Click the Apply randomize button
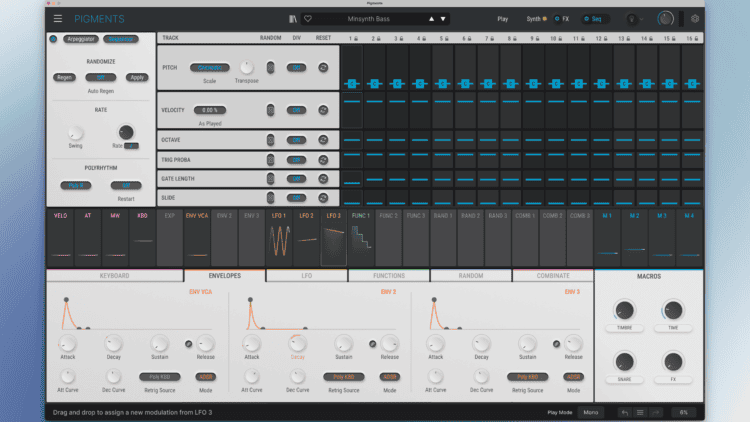Image resolution: width=750 pixels, height=422 pixels. [137, 77]
